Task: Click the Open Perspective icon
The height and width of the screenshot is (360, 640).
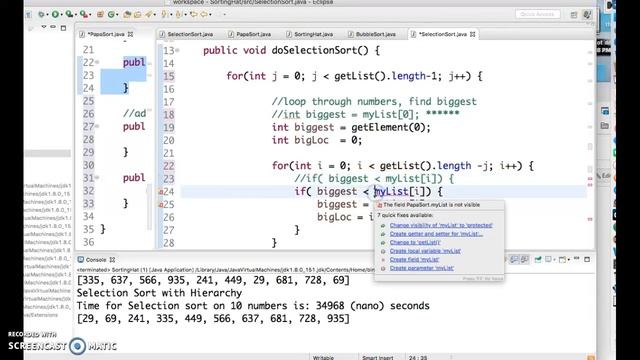Action: [x=573, y=15]
